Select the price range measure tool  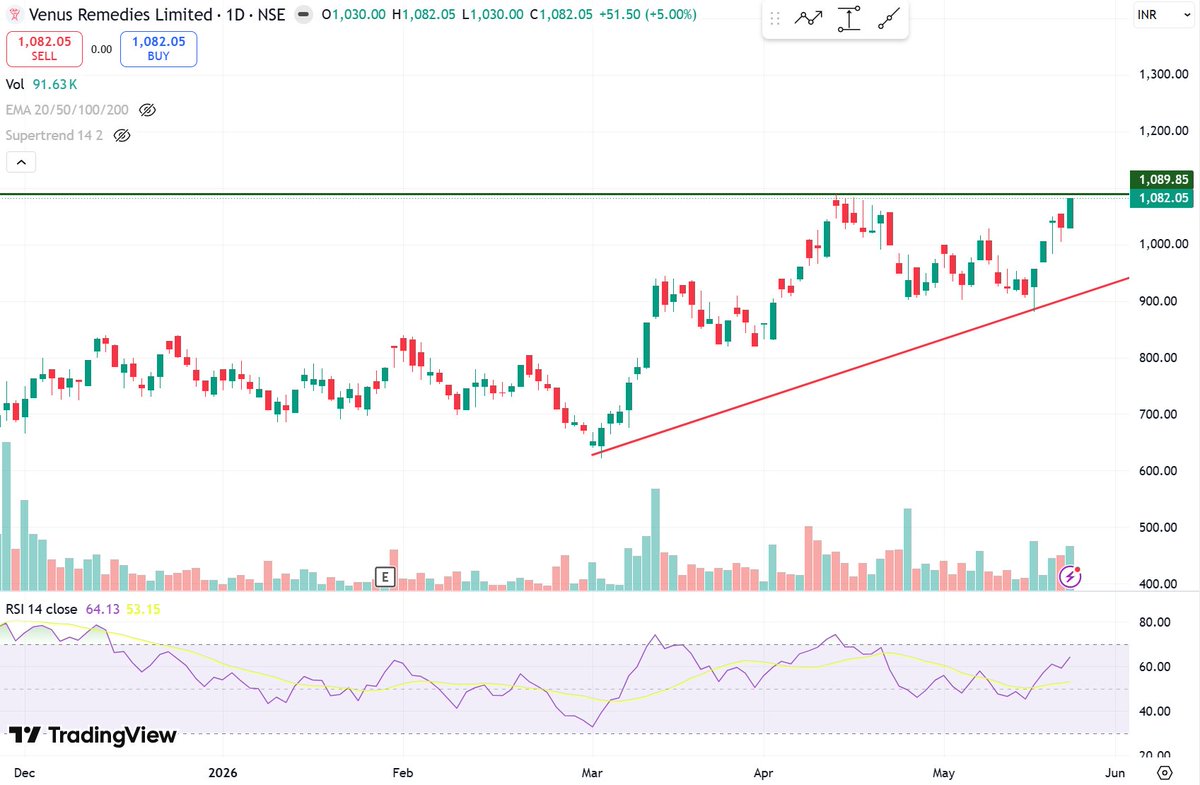849,19
